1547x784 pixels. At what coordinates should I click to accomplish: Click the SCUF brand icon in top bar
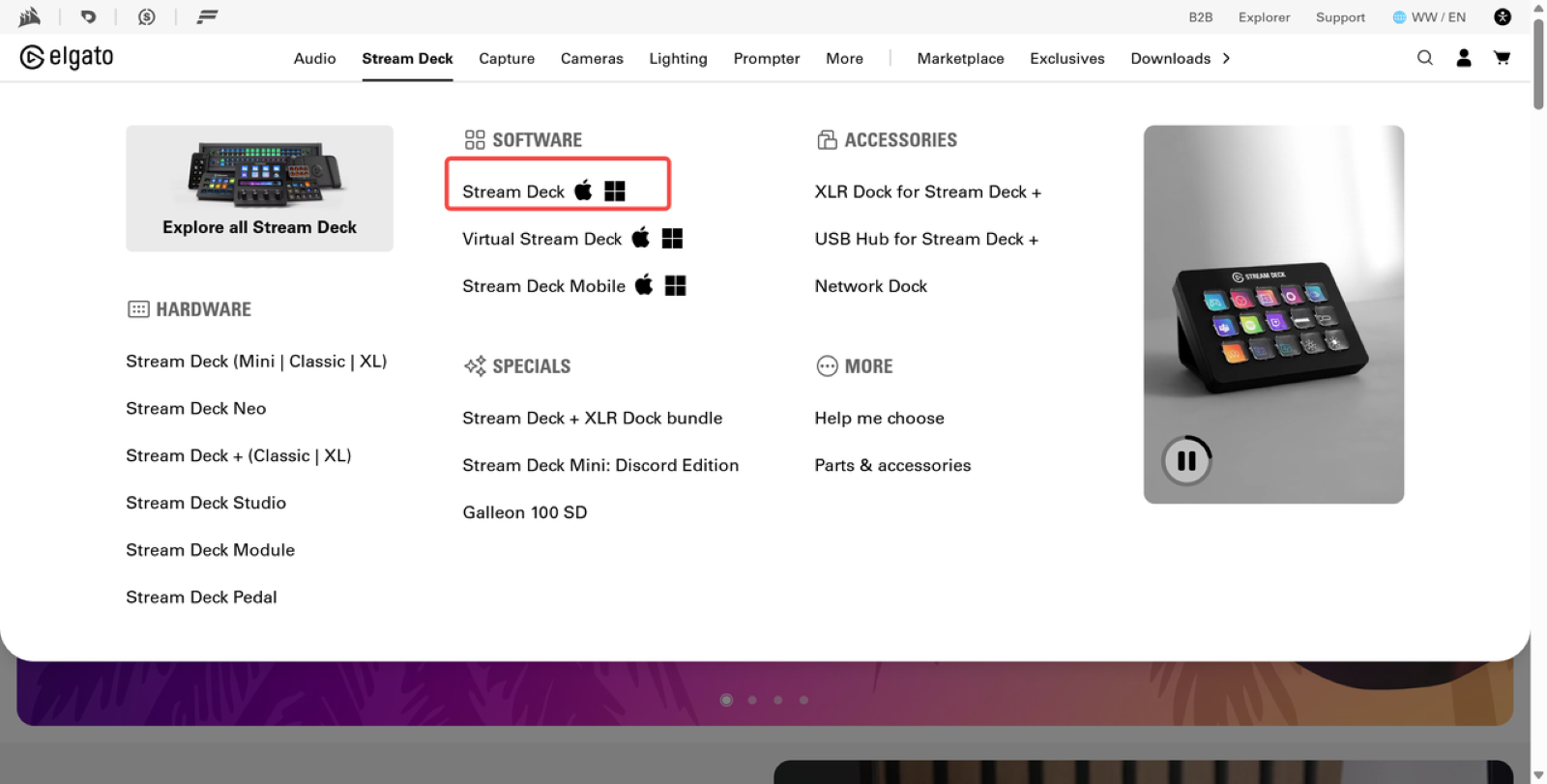(x=88, y=16)
